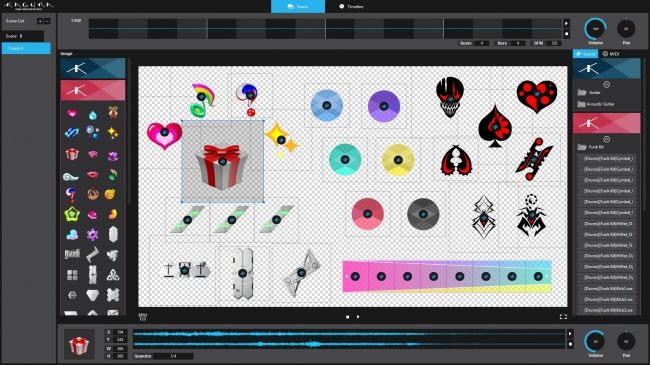The height and width of the screenshot is (365, 650).
Task: Select Scene A in scene list
Action: click(26, 48)
